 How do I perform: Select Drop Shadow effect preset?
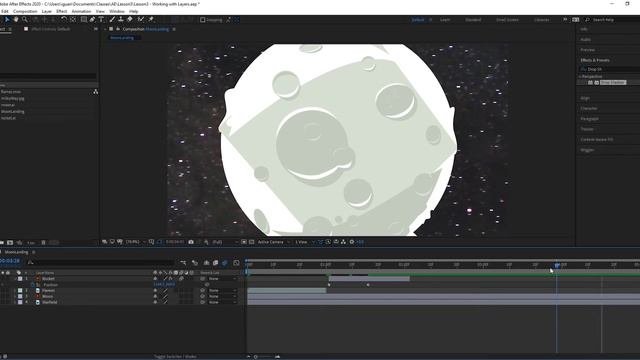[613, 82]
